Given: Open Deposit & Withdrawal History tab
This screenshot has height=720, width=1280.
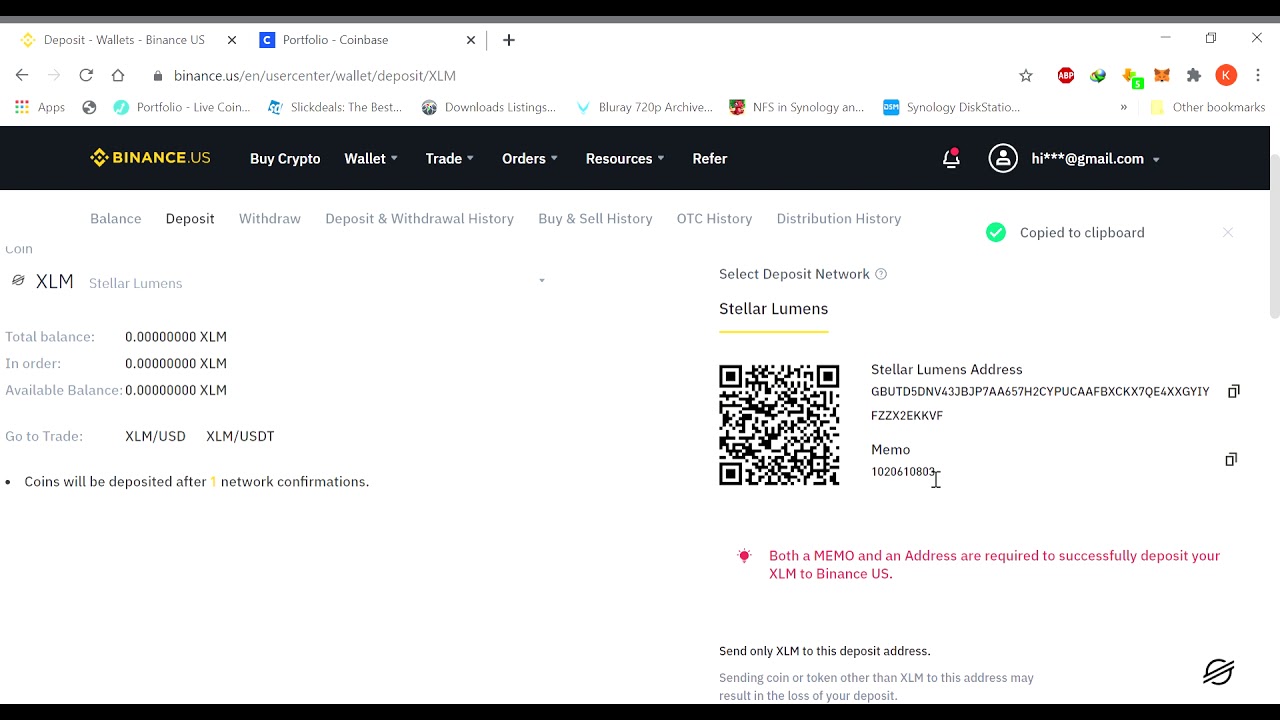Looking at the screenshot, I should (x=419, y=218).
